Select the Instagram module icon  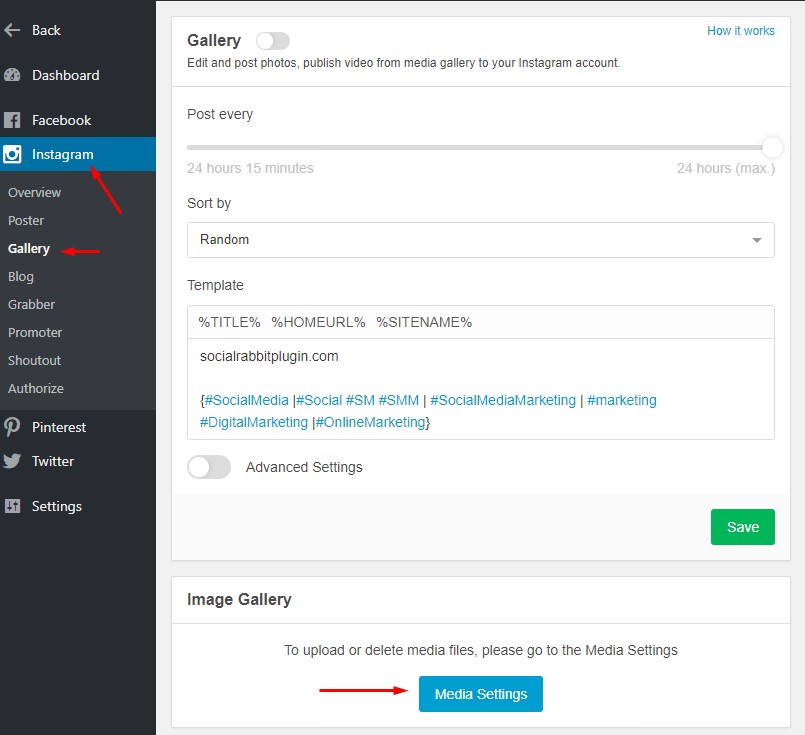[15, 154]
